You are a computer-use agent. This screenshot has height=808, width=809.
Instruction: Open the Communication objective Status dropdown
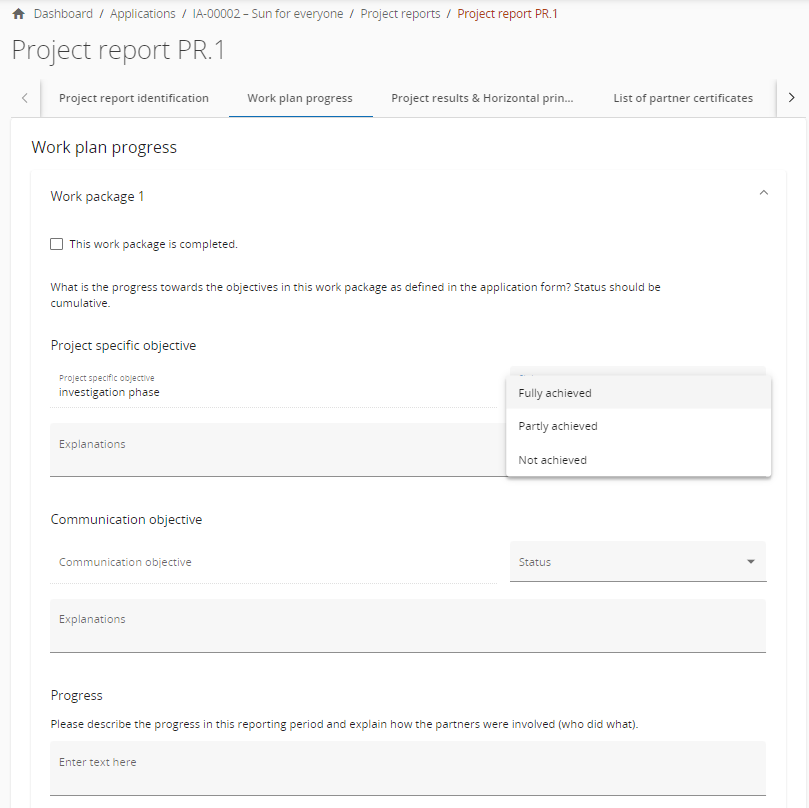point(638,562)
